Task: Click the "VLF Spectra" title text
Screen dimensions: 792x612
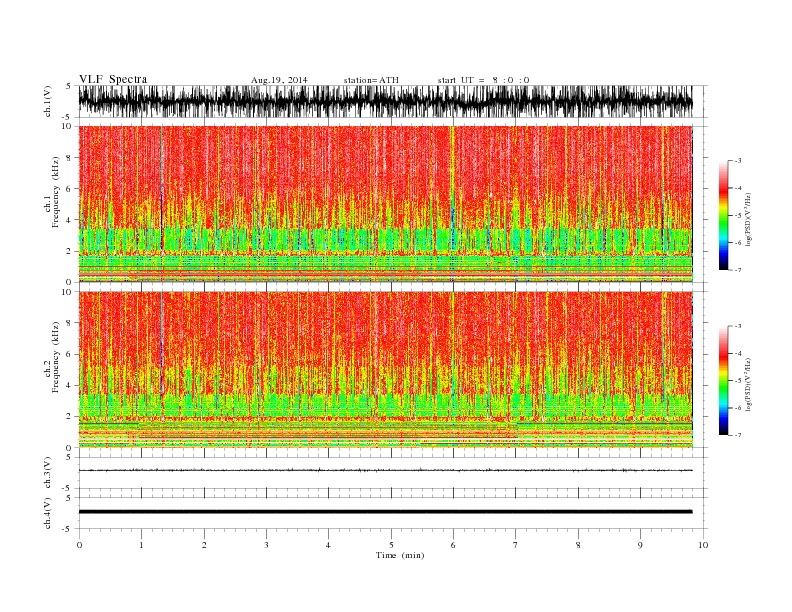Action: (113, 79)
